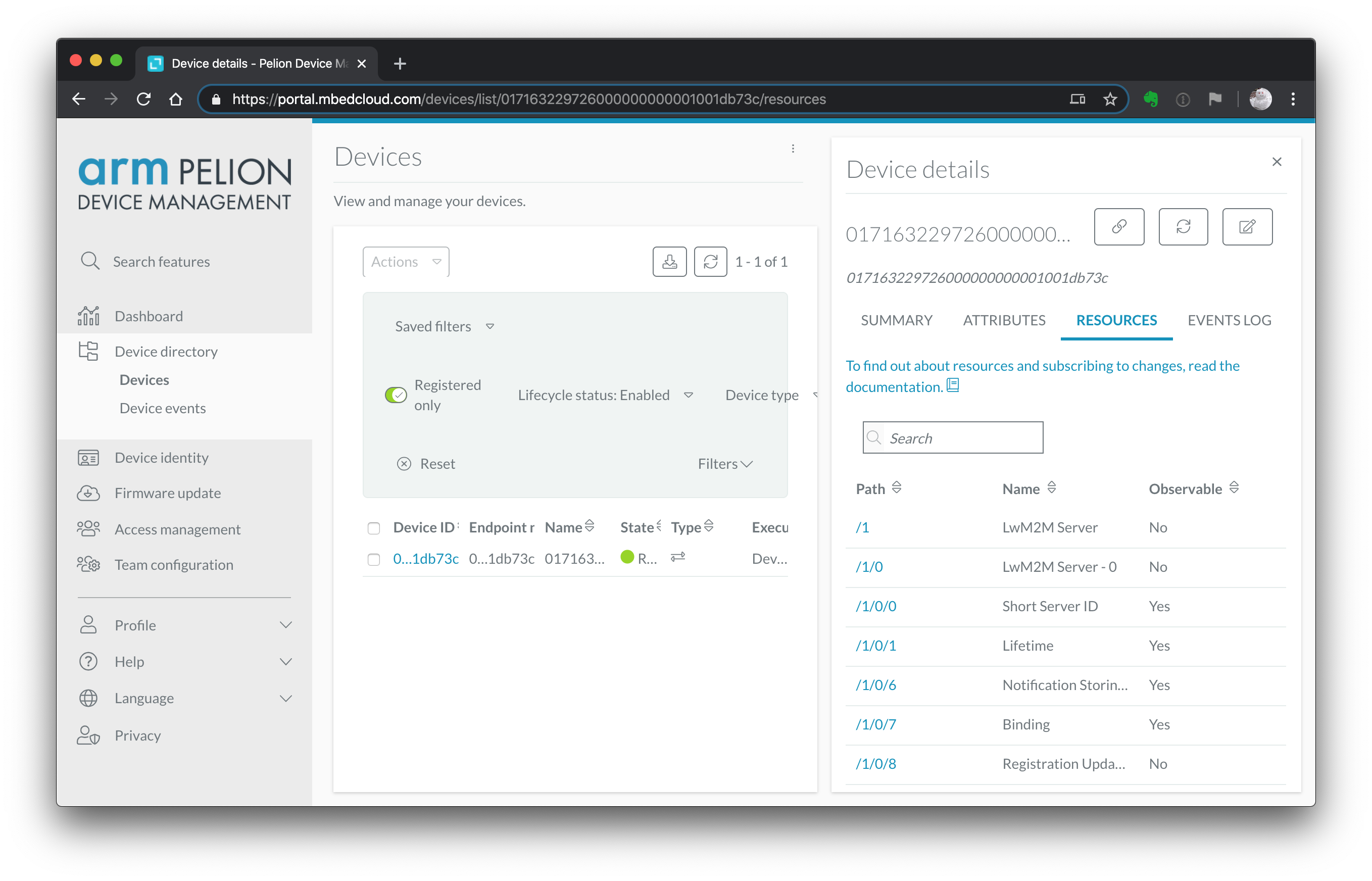The image size is (1372, 881).
Task: Expand the Saved filters dropdown
Action: 445,326
